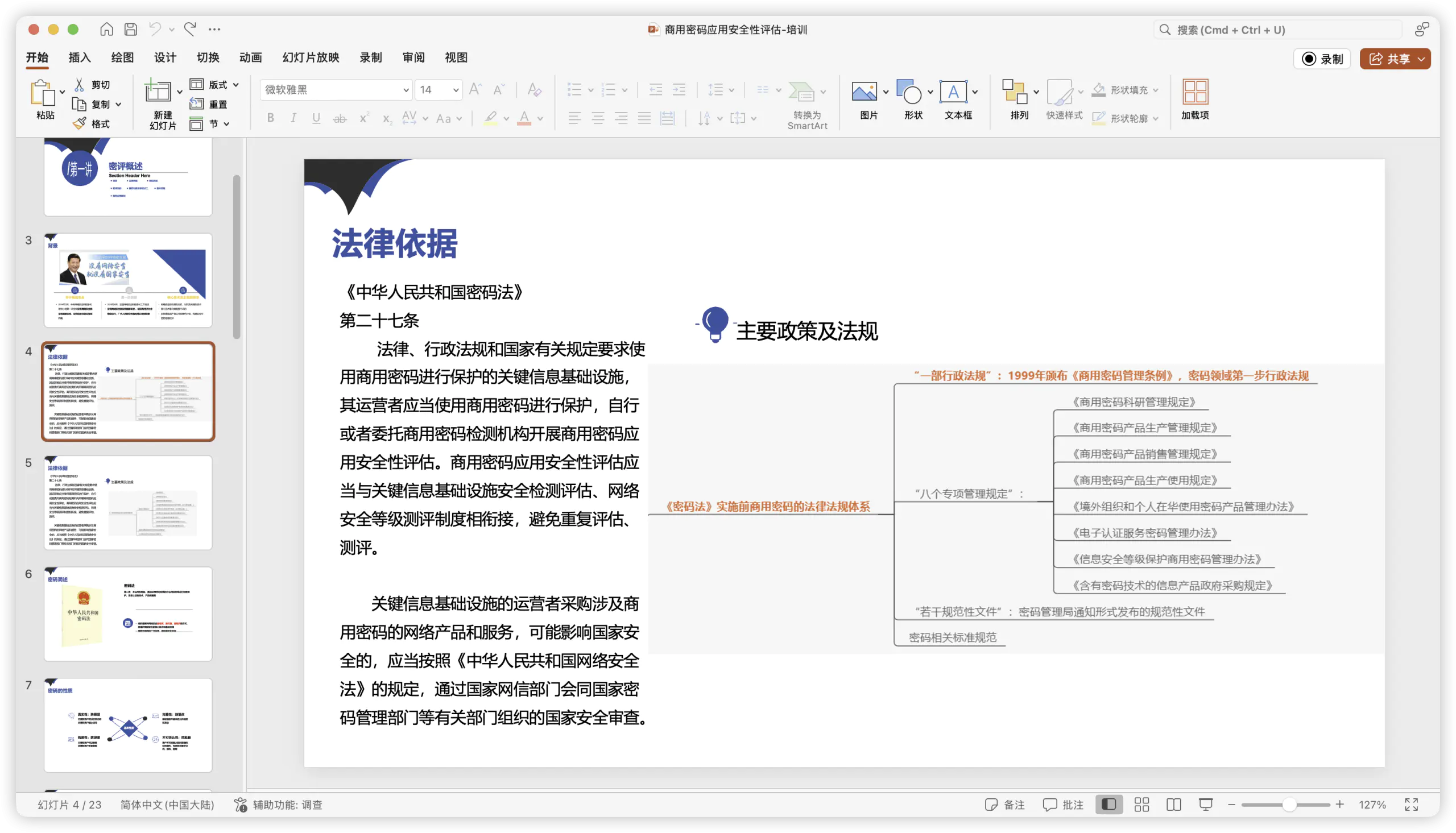Image resolution: width=1456 pixels, height=833 pixels.
Task: Reset slide layout with the 重置 icon
Action: click(x=197, y=103)
